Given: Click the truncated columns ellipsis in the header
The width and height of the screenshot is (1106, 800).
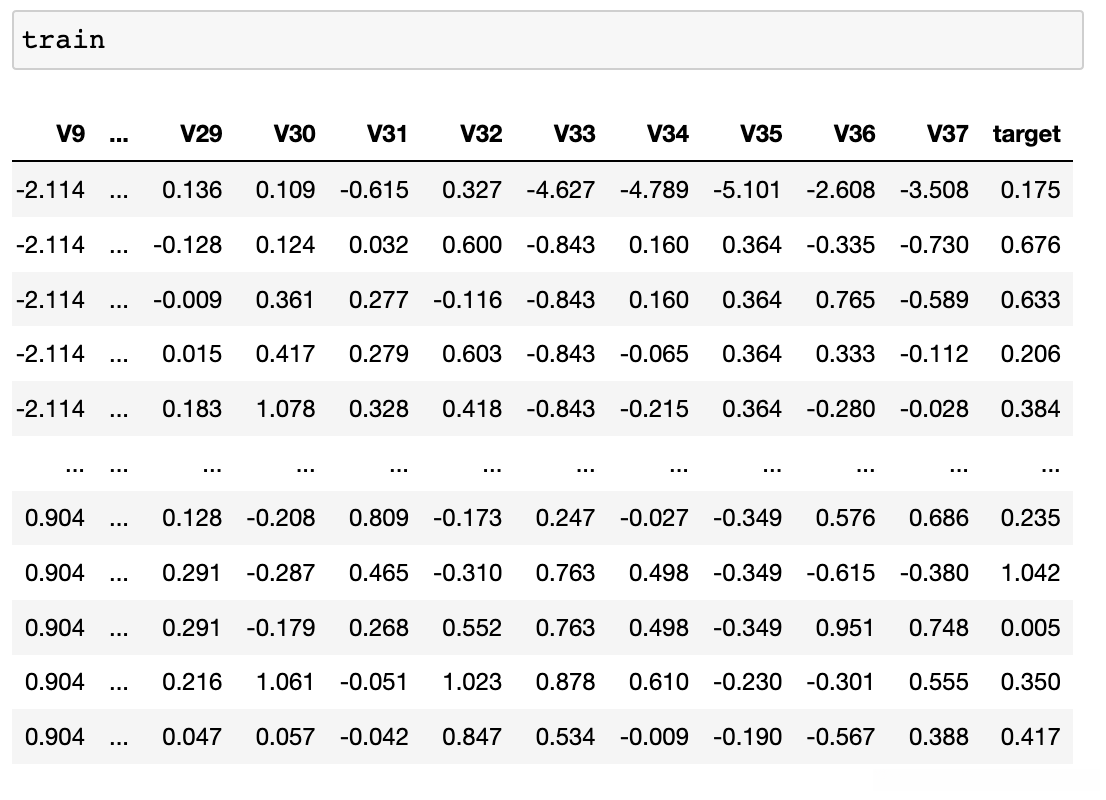Looking at the screenshot, I should [119, 134].
